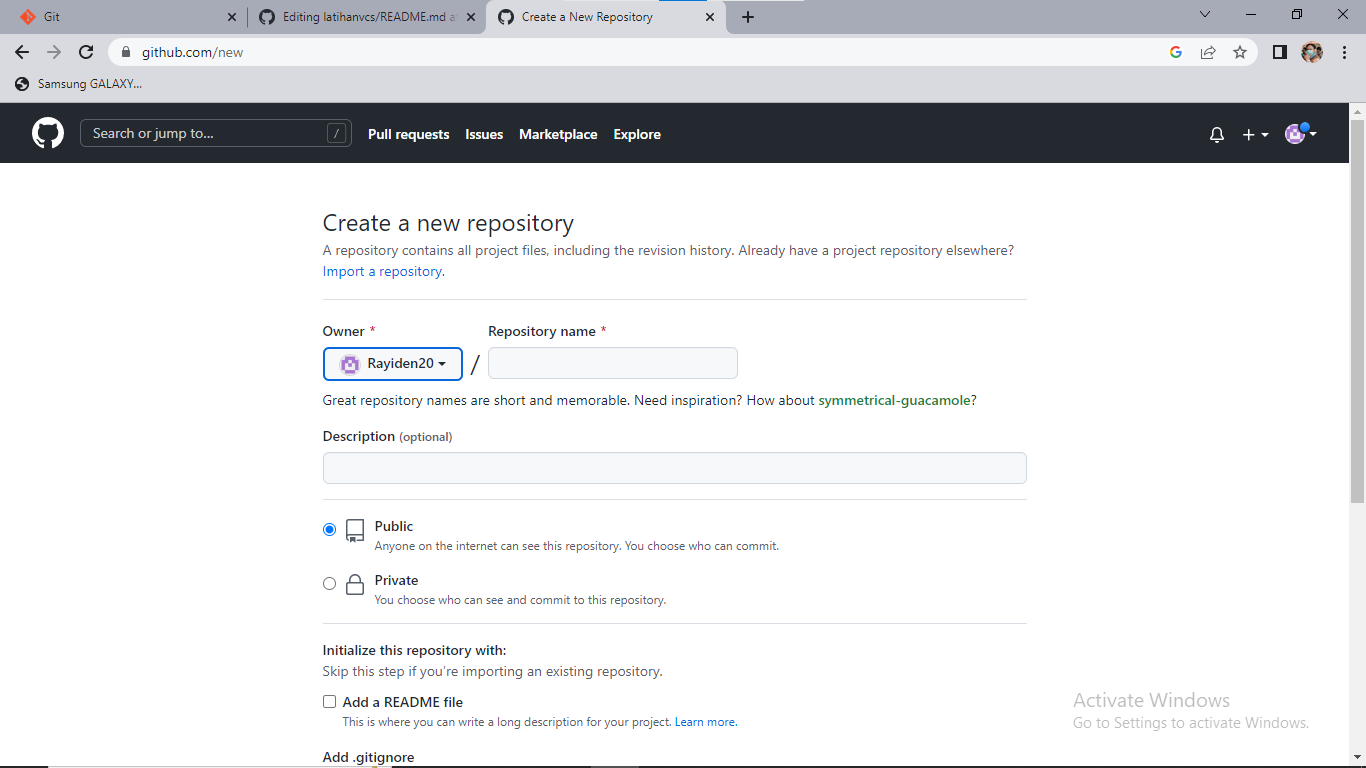Screen dimensions: 1366x768
Task: Open the Owner Rayiden20 dropdown
Action: tap(393, 364)
